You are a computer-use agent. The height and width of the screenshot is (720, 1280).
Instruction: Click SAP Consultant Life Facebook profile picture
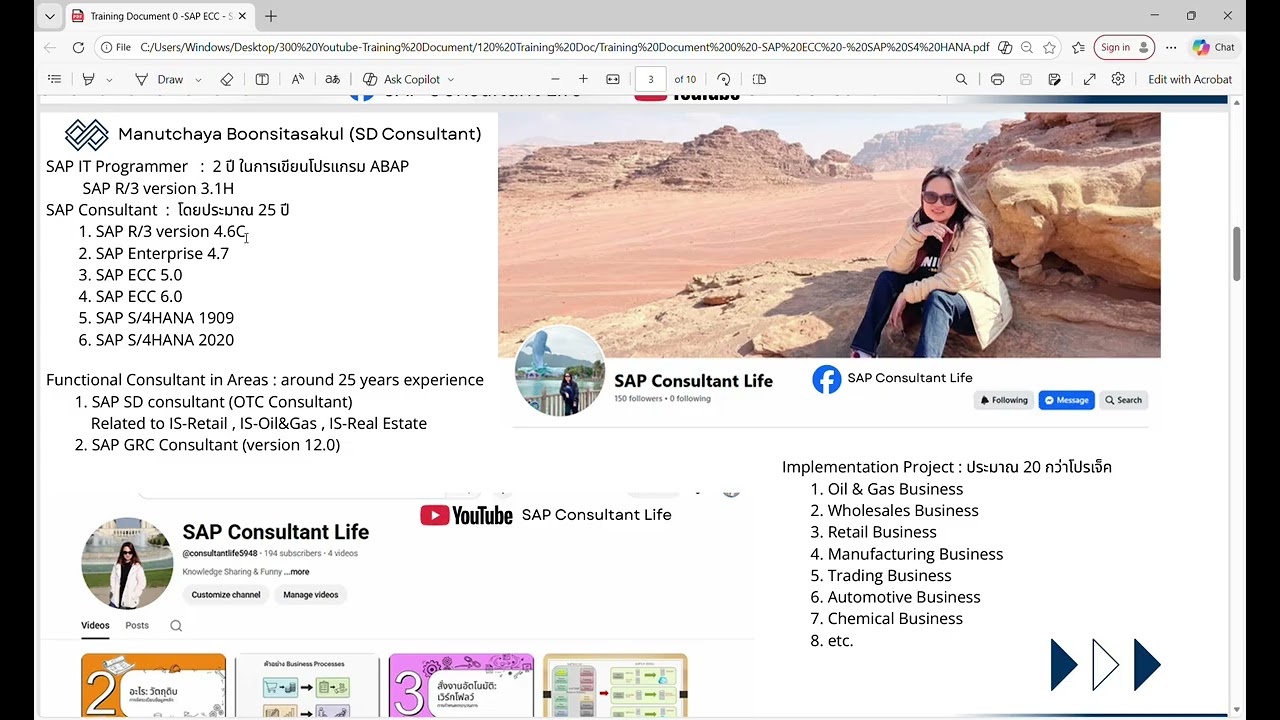559,371
